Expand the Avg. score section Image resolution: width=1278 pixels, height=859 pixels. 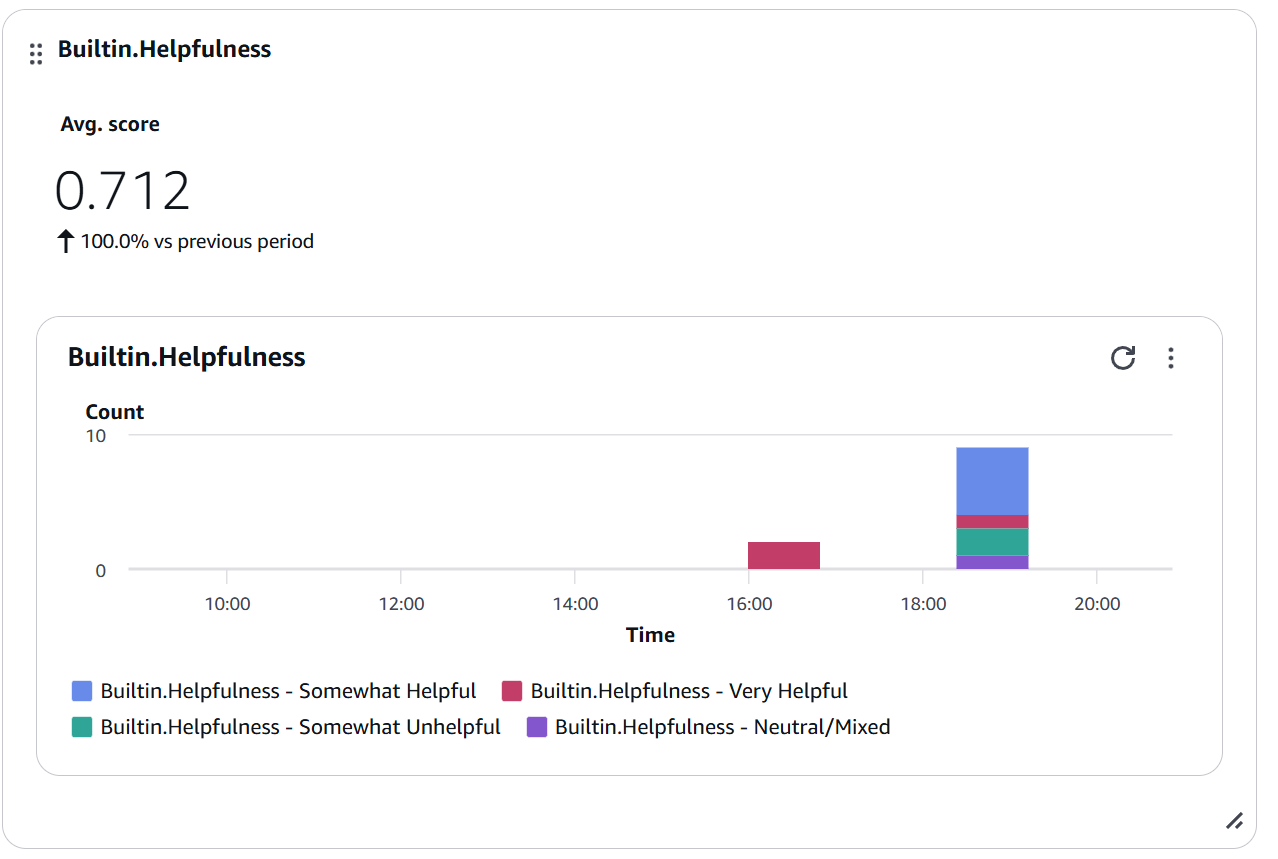point(110,123)
